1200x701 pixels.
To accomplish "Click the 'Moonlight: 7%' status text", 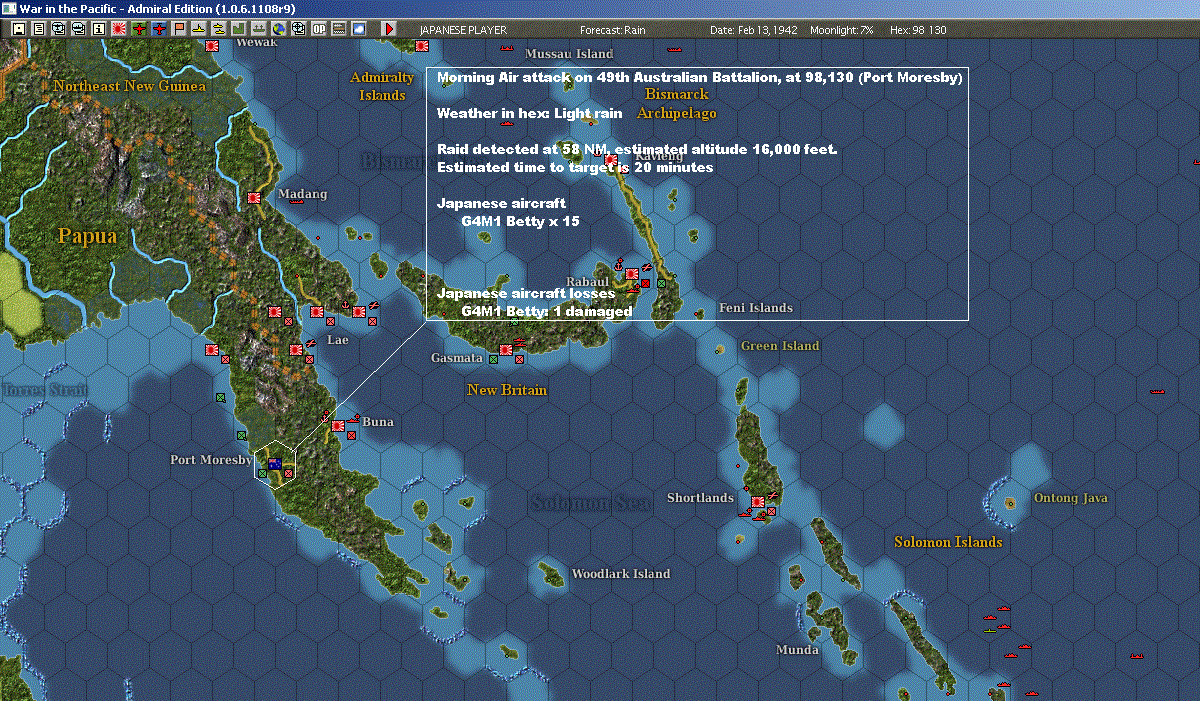I will (x=842, y=30).
